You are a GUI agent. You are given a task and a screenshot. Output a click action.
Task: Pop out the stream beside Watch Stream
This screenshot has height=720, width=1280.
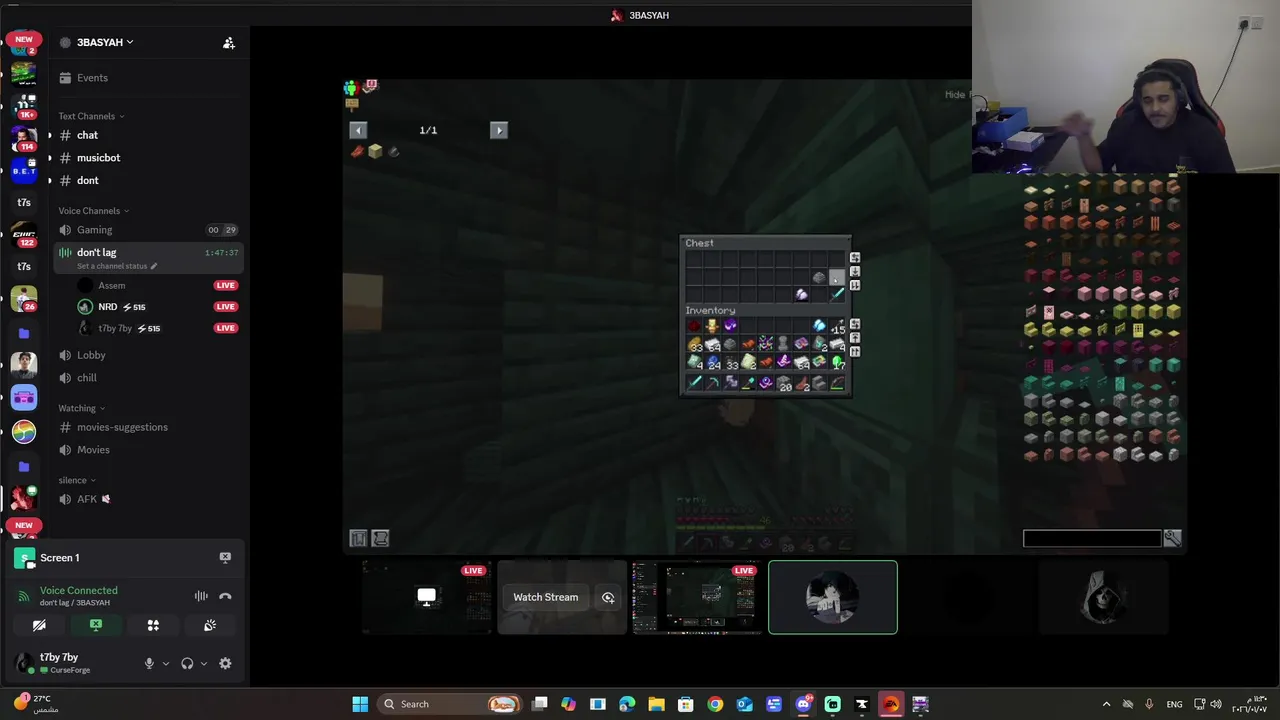click(x=608, y=598)
